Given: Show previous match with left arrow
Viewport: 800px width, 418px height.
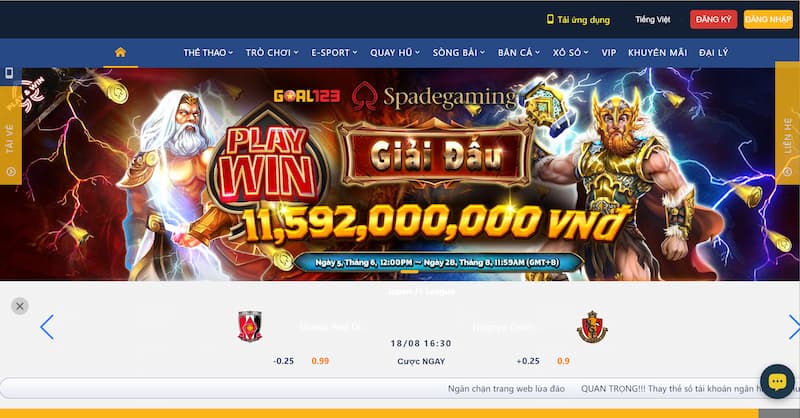Looking at the screenshot, I should [47, 327].
